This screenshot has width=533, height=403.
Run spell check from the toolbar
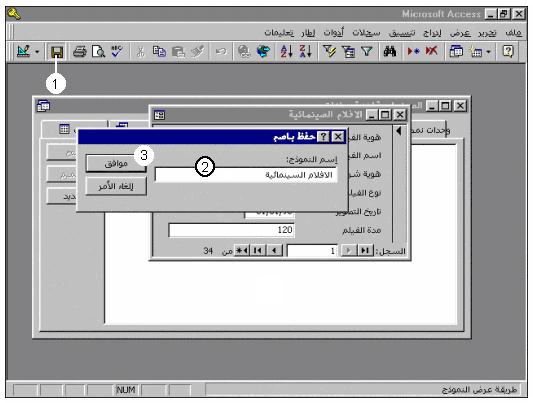pos(117,52)
